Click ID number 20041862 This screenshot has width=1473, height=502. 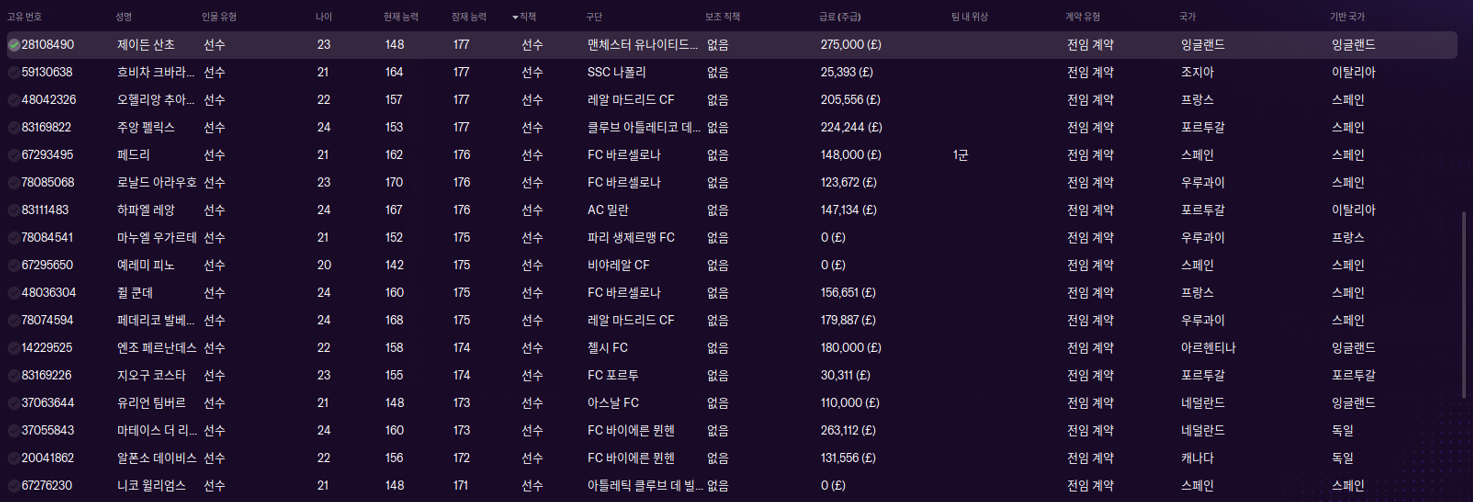click(47, 458)
